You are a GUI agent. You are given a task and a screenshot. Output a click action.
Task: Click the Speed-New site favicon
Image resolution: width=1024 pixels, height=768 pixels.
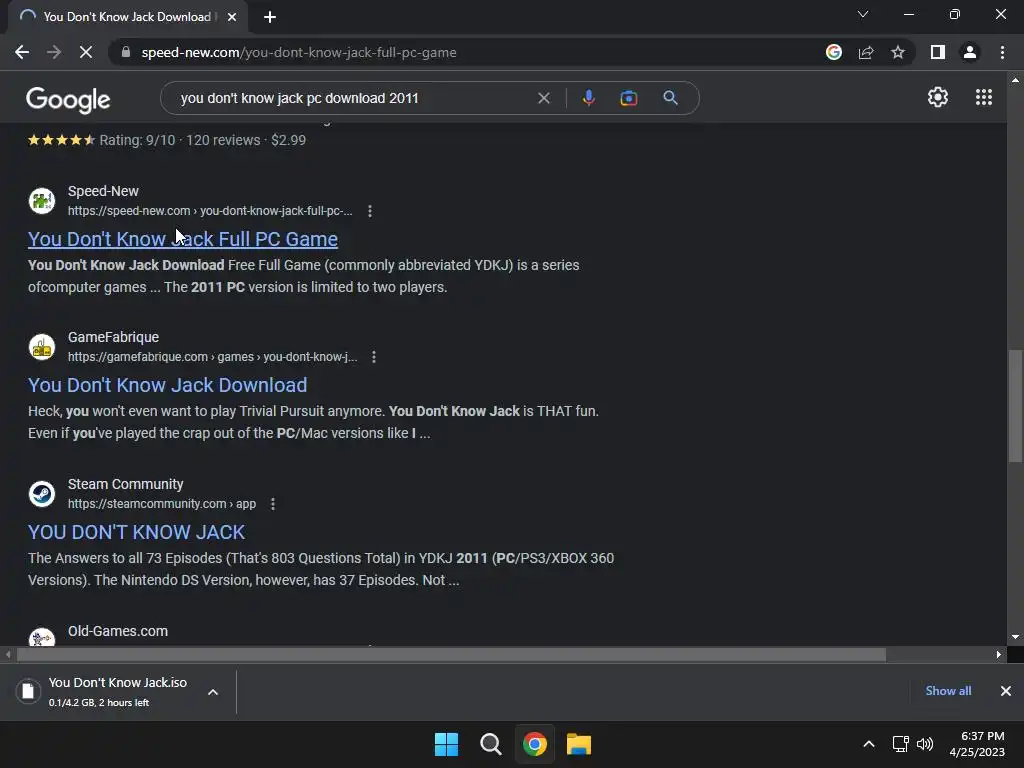click(x=42, y=200)
